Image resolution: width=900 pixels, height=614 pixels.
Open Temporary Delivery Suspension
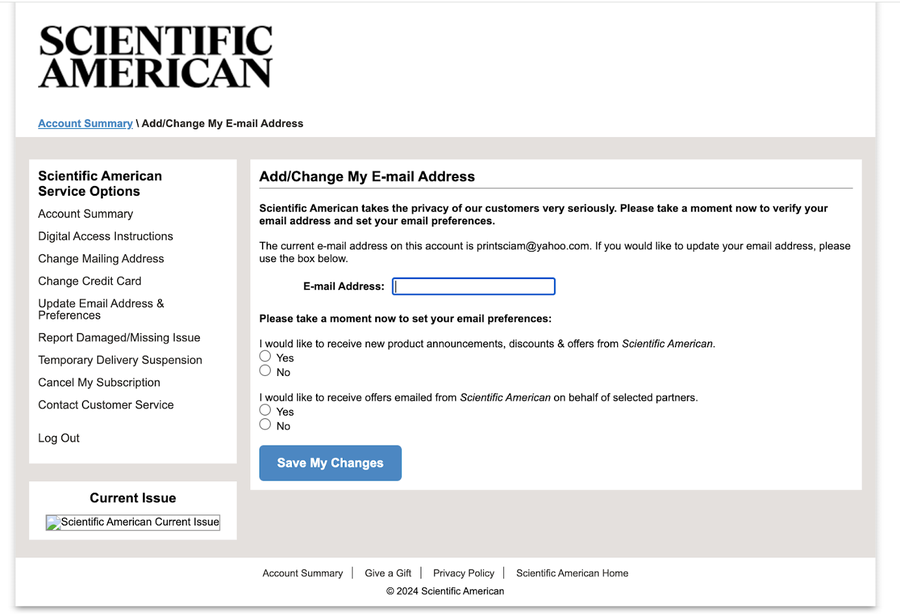click(120, 360)
